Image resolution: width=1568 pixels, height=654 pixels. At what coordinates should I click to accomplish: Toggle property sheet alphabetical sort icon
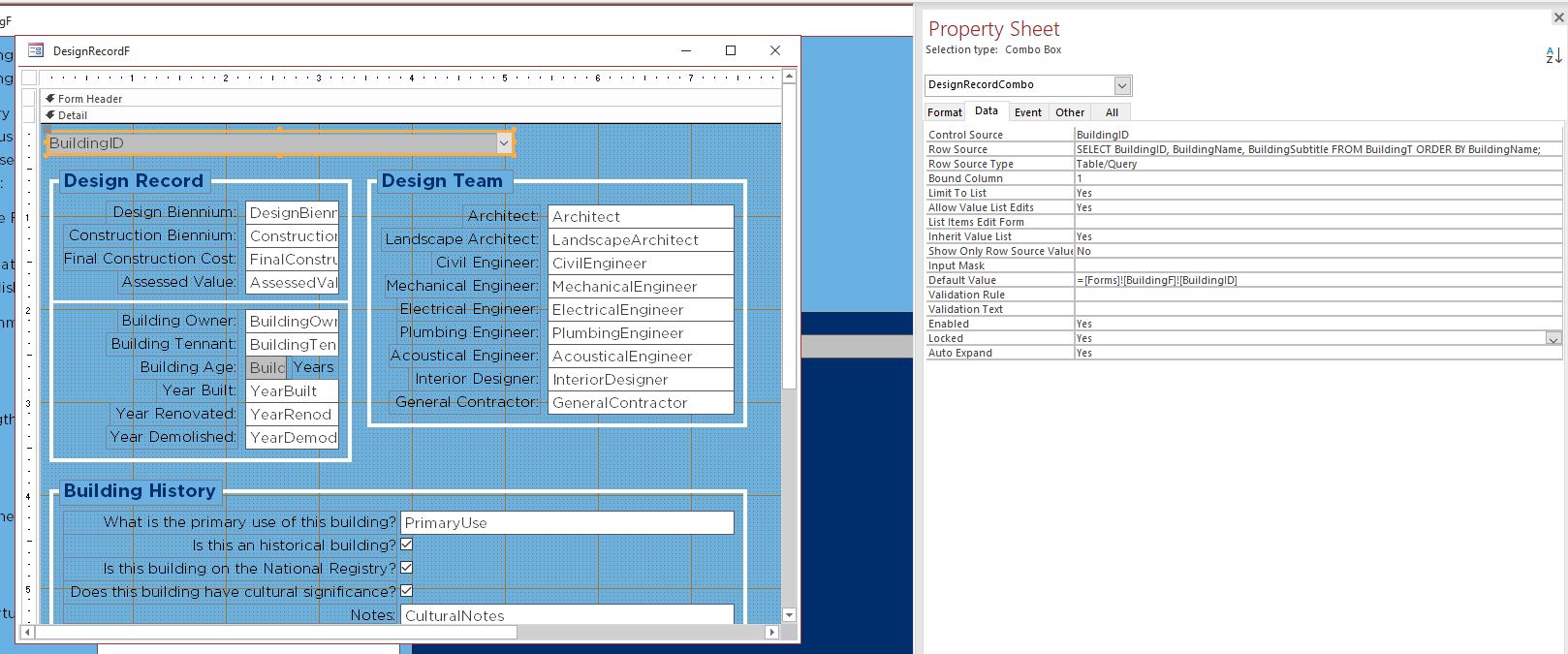[x=1553, y=56]
